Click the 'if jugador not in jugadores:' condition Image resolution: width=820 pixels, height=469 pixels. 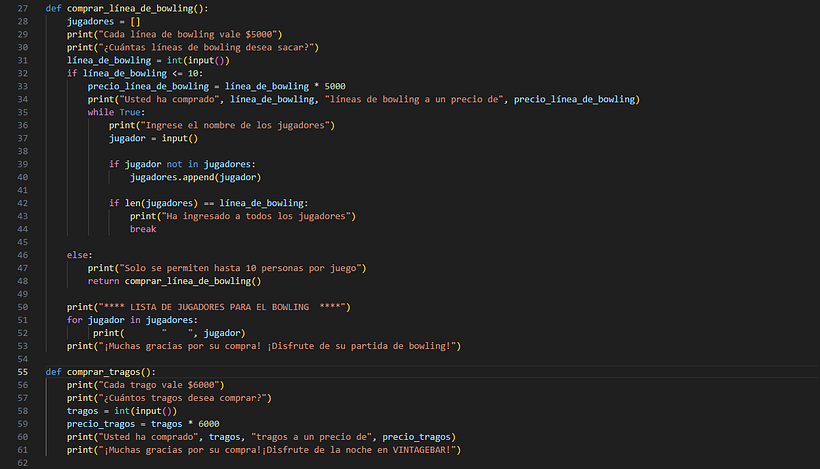185,164
